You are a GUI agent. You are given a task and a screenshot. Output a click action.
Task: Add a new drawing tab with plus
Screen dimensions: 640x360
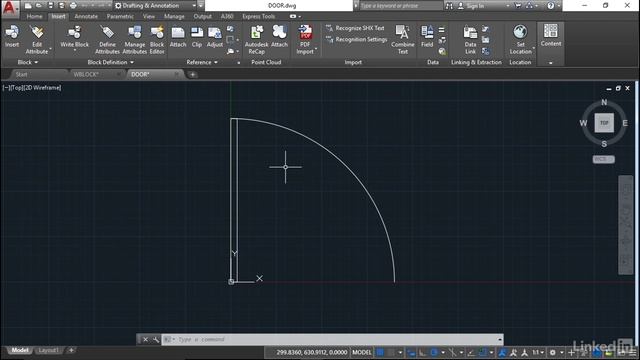192,74
